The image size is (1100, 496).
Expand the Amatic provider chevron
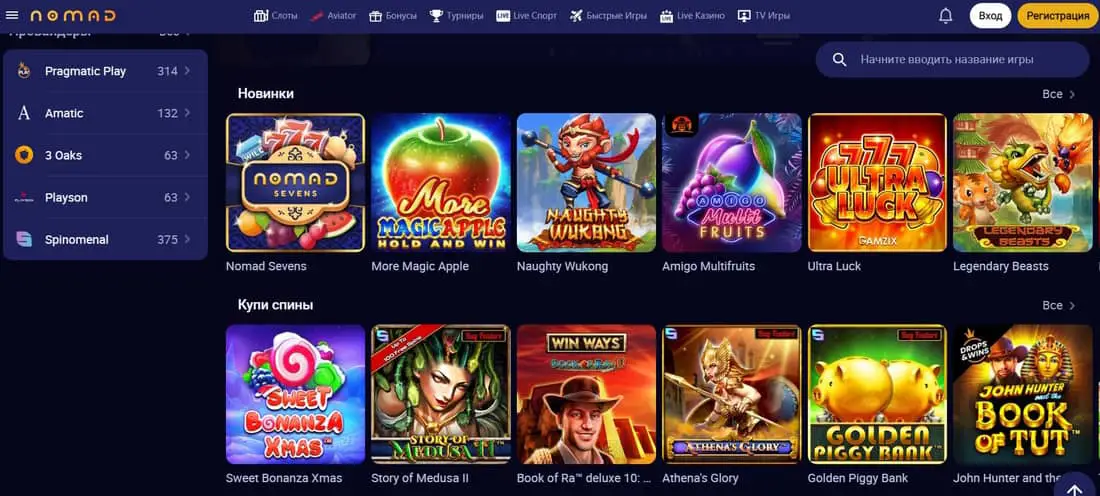click(187, 113)
